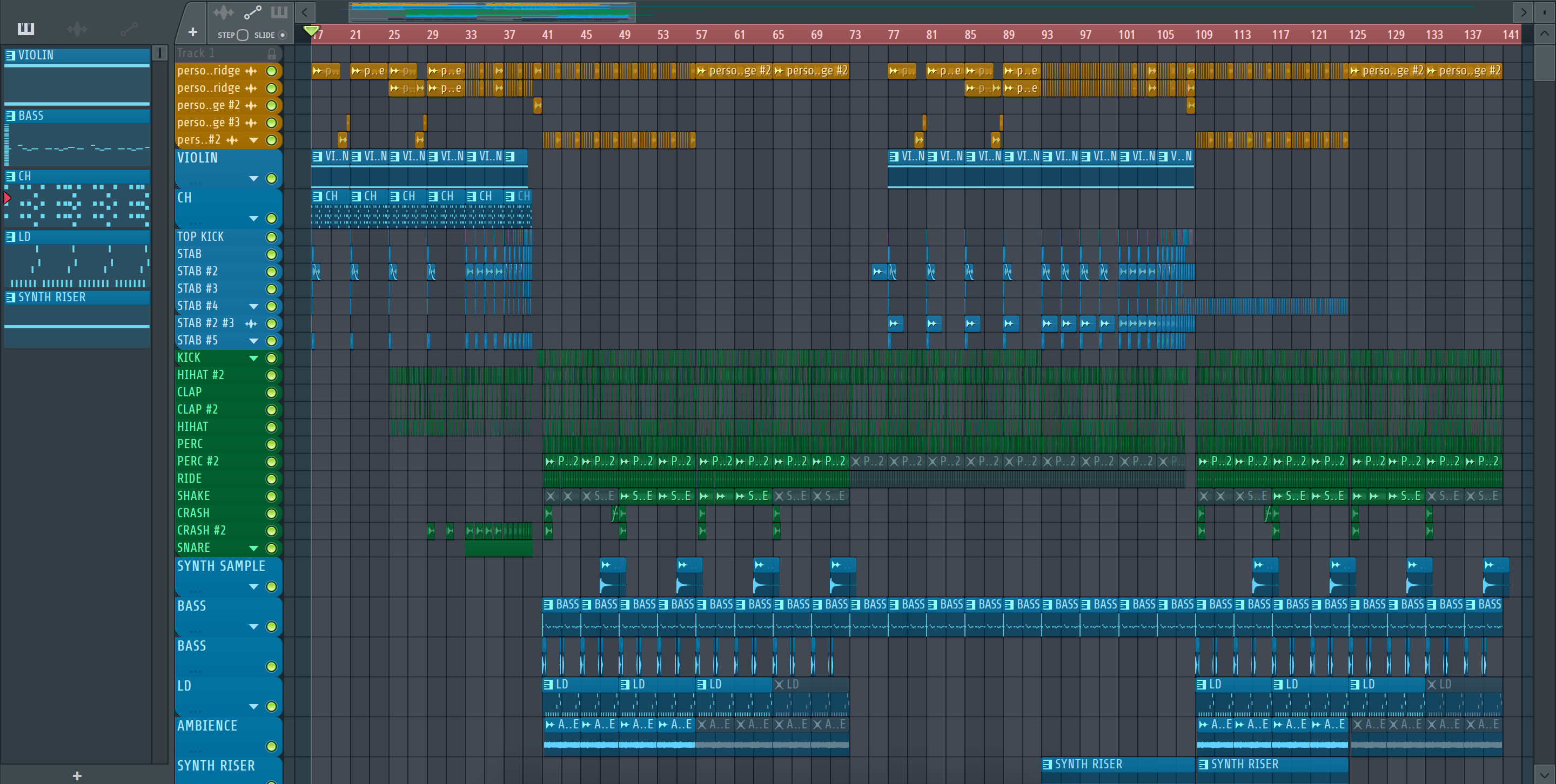Click waveform icon on STAB #2 #3 track

coord(251,323)
